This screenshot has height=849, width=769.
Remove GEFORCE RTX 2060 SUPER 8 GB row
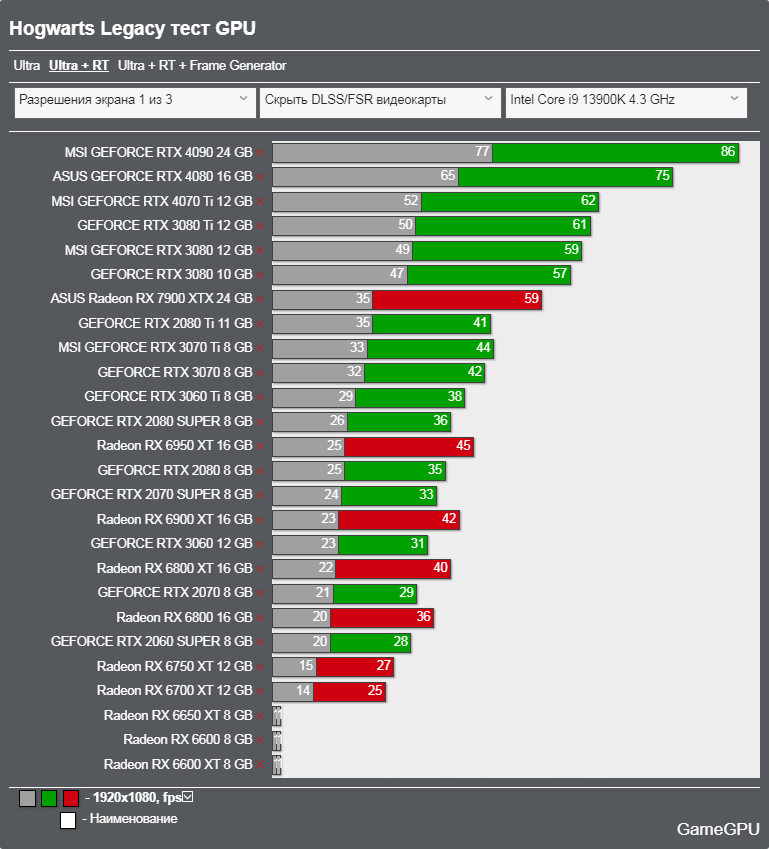(260, 643)
